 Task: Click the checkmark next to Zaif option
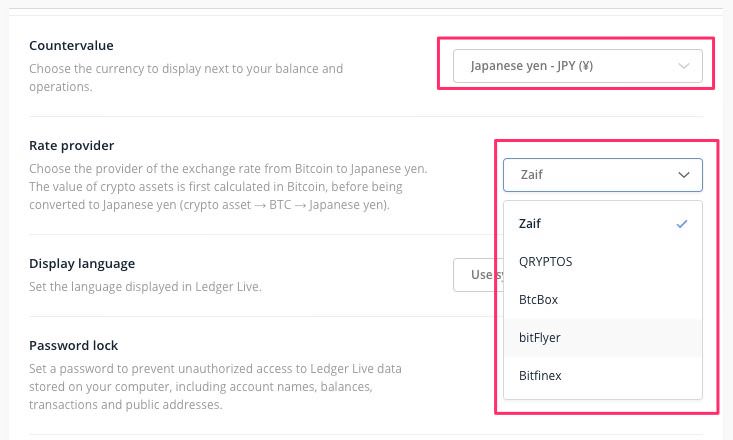682,224
